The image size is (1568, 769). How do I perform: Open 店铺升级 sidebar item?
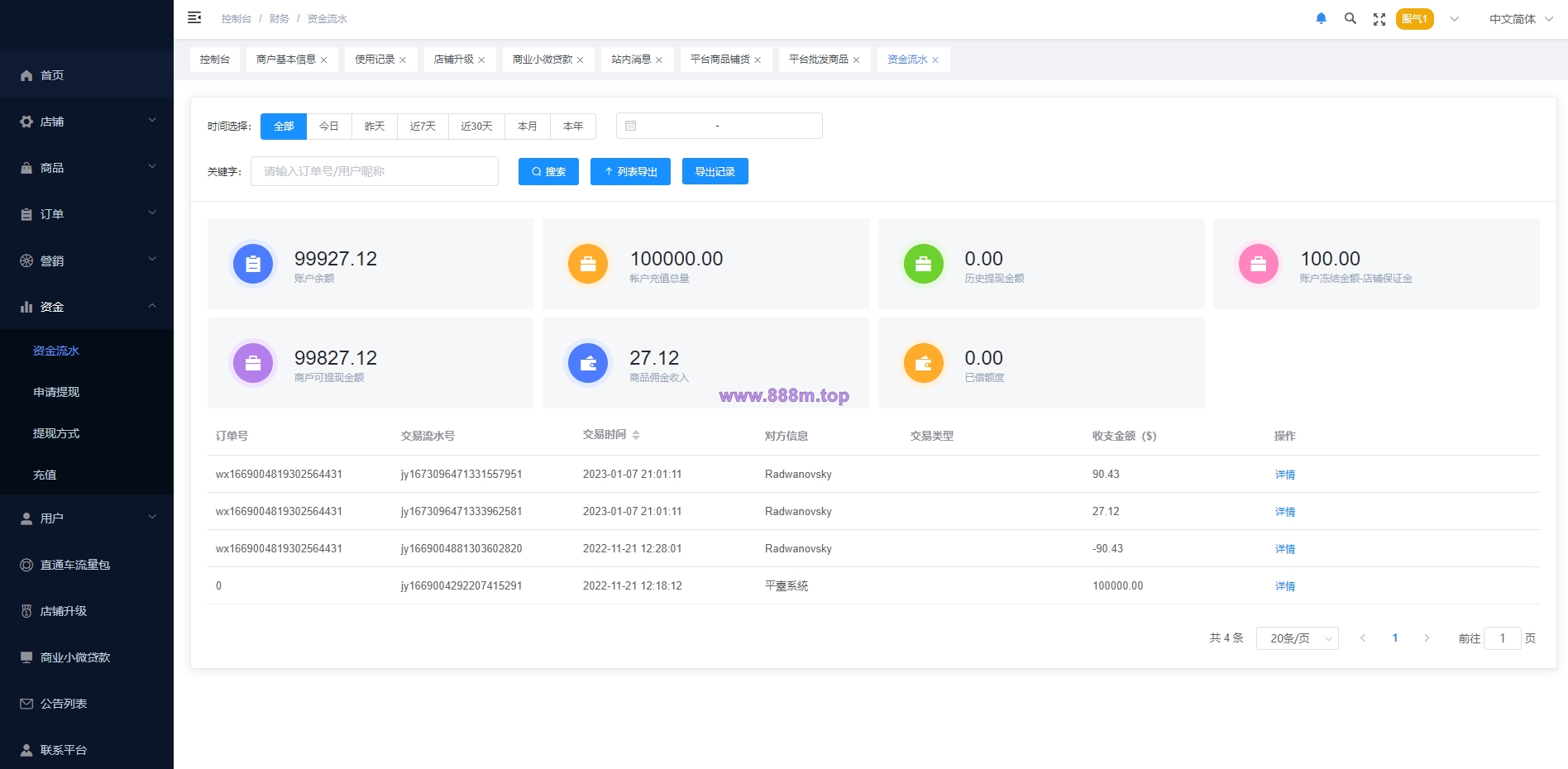(87, 611)
